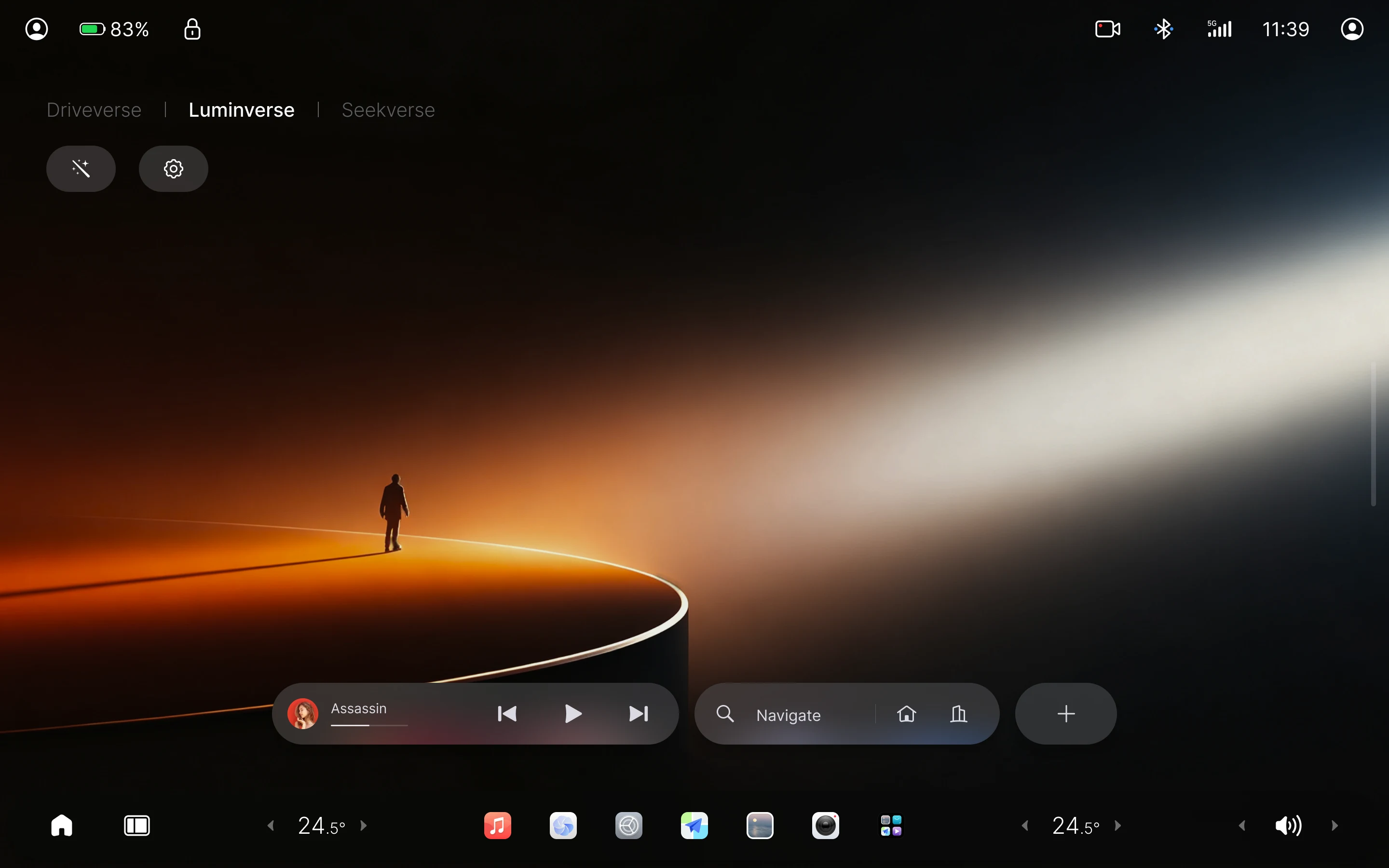Add a new widget with plus button
Viewport: 1389px width, 868px height.
coord(1066,714)
